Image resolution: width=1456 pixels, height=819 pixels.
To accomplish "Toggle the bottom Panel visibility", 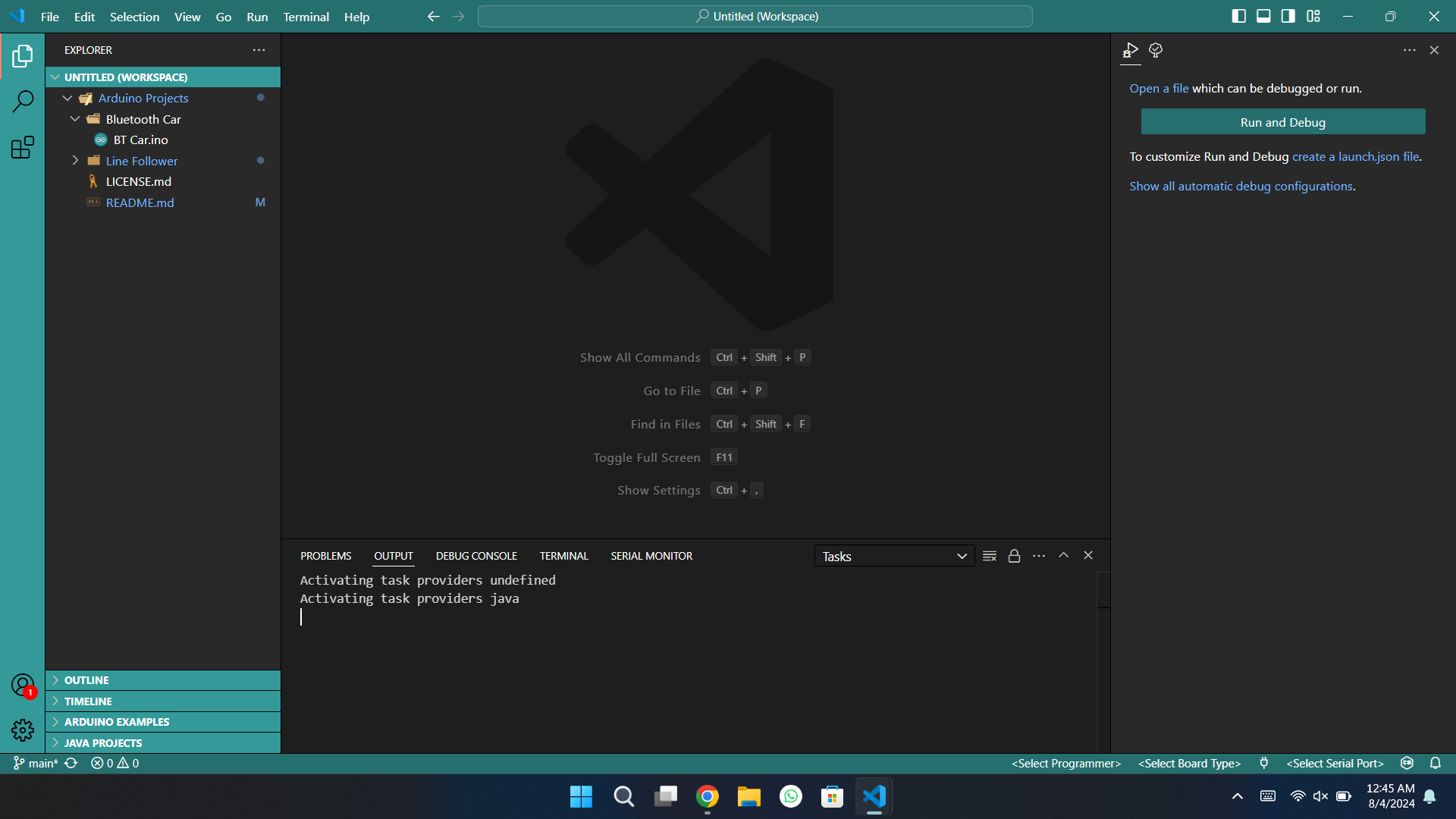I will point(1263,16).
